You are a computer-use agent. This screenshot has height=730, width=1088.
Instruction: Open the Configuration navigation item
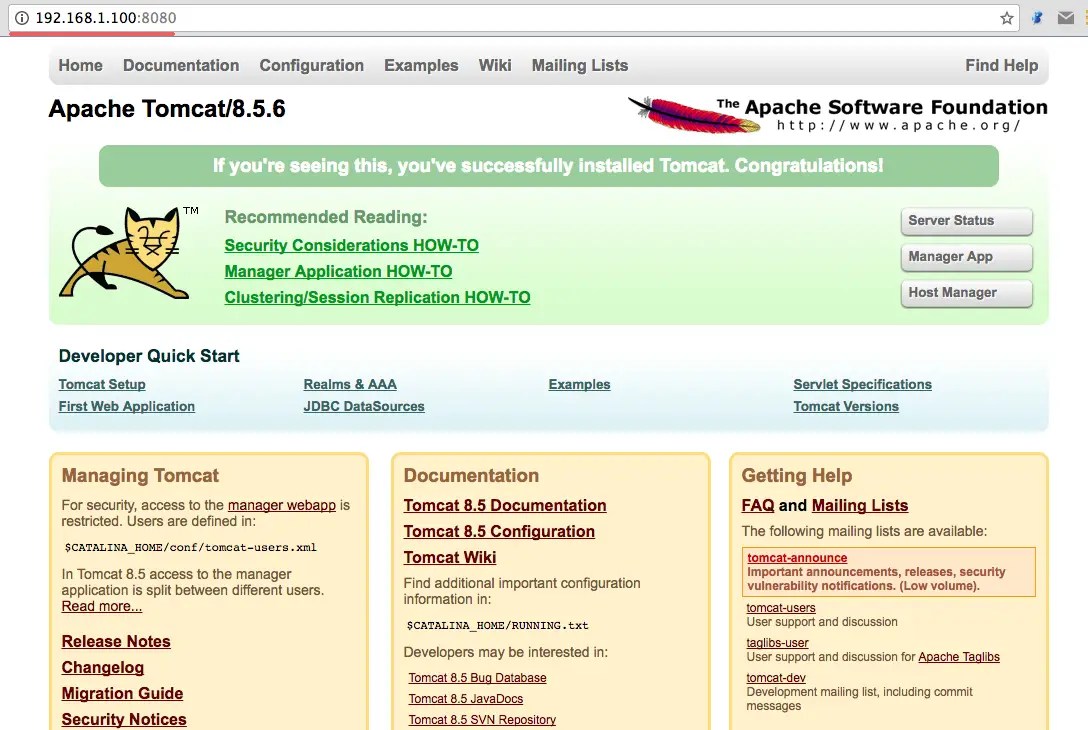311,65
